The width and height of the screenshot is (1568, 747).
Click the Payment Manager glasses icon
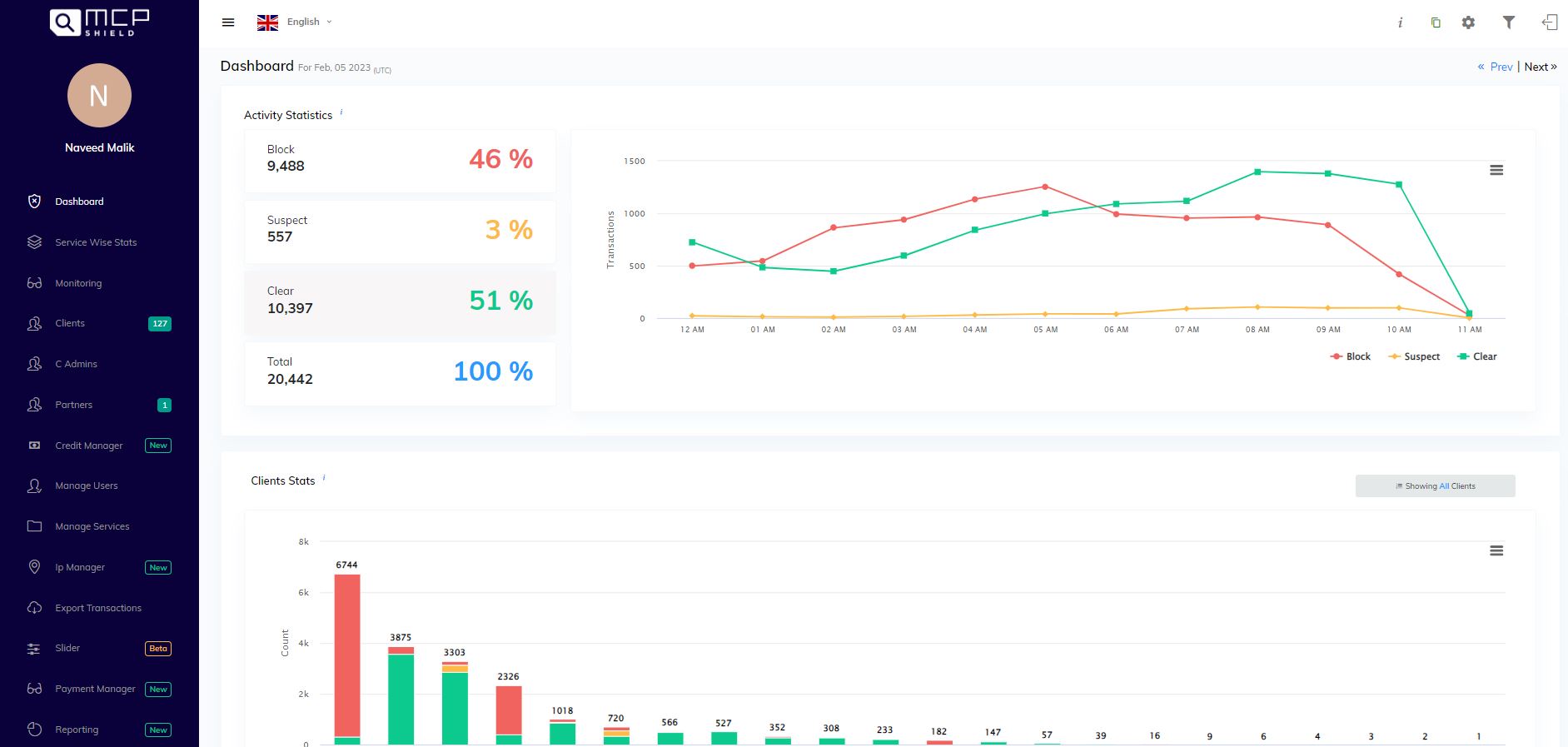(x=34, y=689)
